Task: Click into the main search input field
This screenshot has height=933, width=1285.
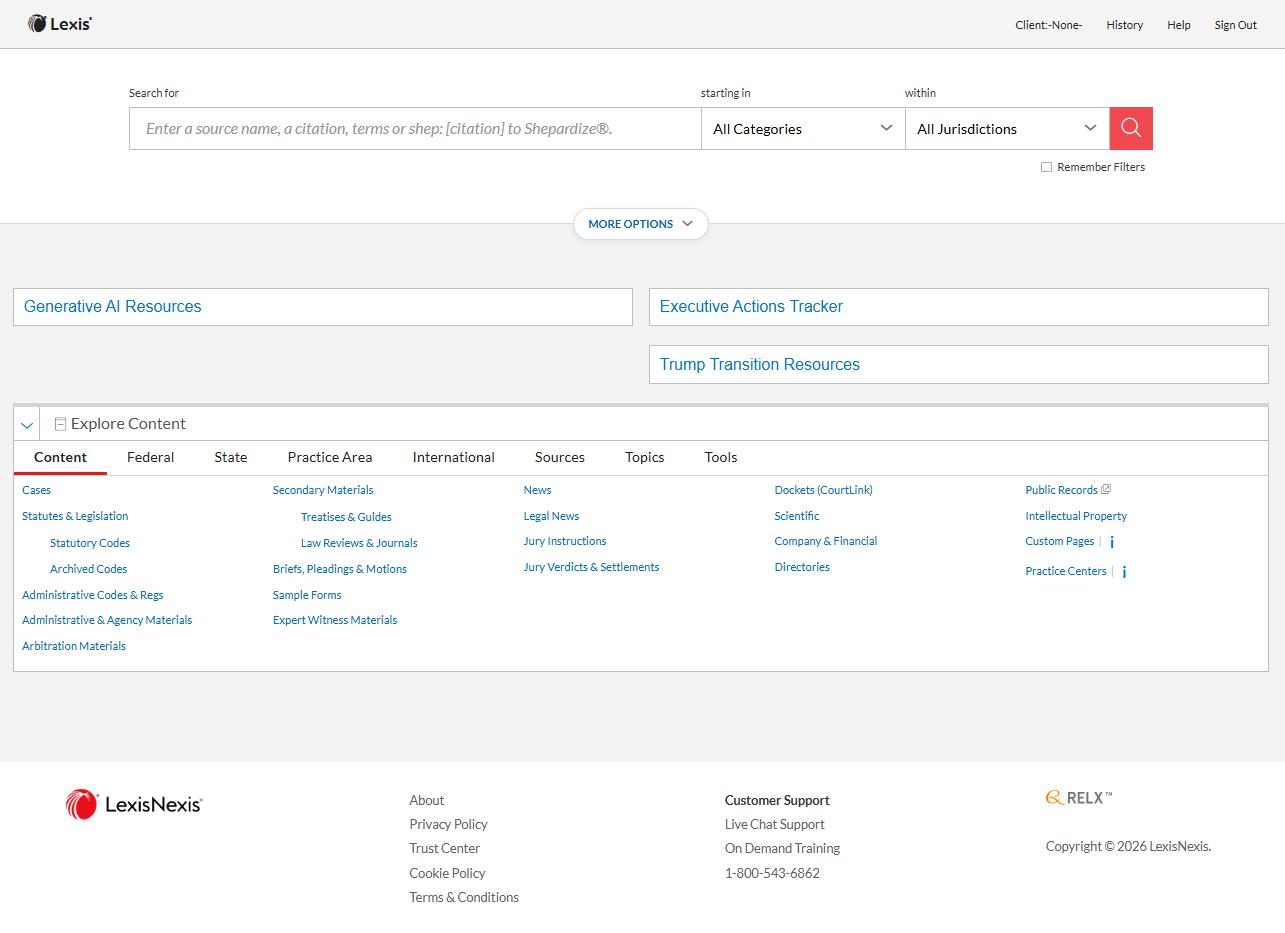Action: 414,128
